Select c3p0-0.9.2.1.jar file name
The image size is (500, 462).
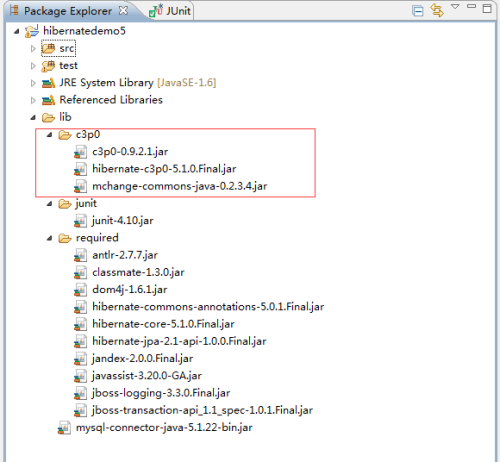pyautogui.click(x=130, y=152)
